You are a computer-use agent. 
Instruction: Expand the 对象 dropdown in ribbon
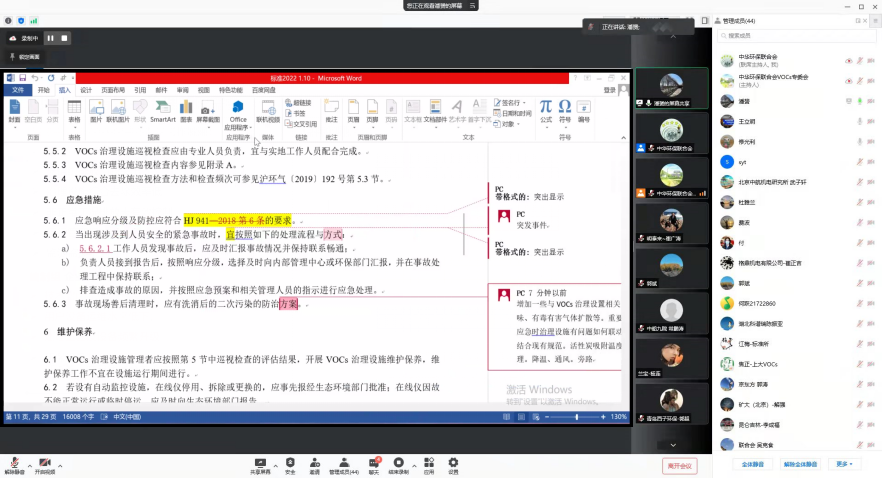[509, 124]
